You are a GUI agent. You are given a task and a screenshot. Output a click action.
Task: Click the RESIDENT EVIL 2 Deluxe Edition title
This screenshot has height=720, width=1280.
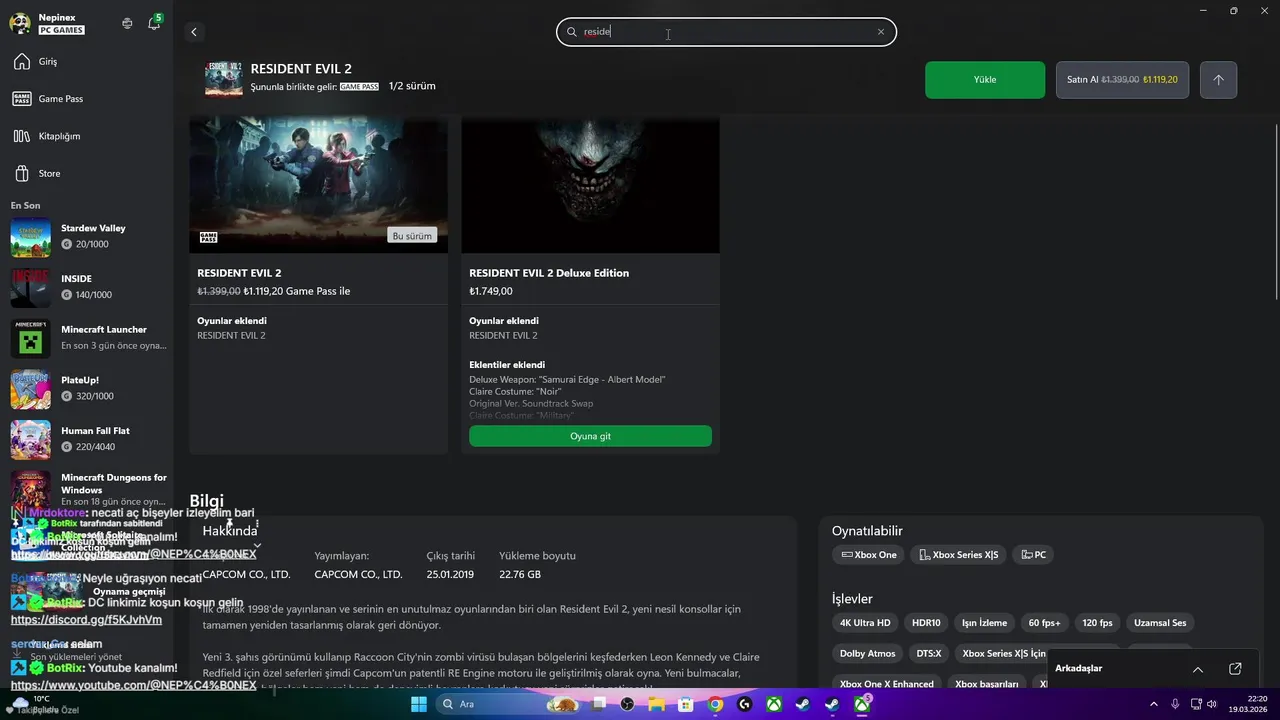tap(549, 273)
